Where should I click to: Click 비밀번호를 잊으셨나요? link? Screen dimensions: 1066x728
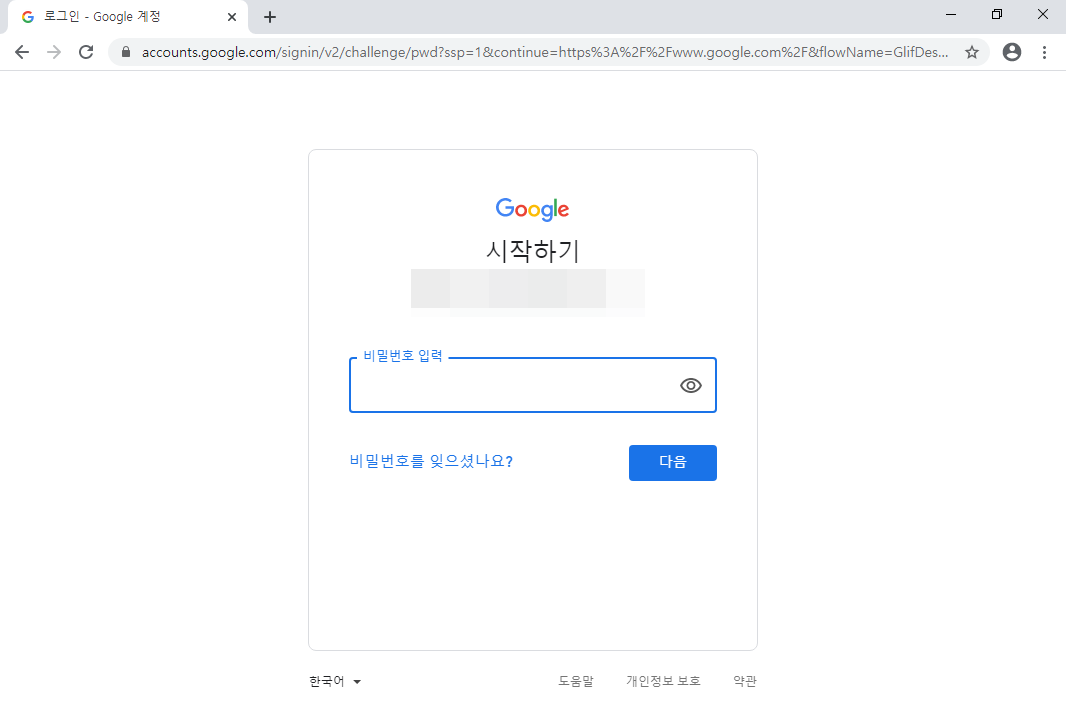(x=431, y=462)
